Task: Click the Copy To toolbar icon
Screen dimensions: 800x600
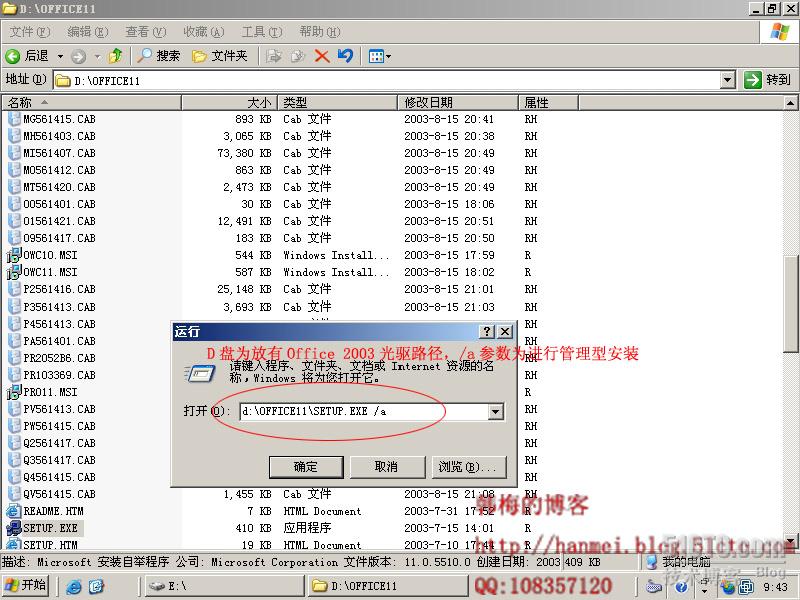Action: 297,56
